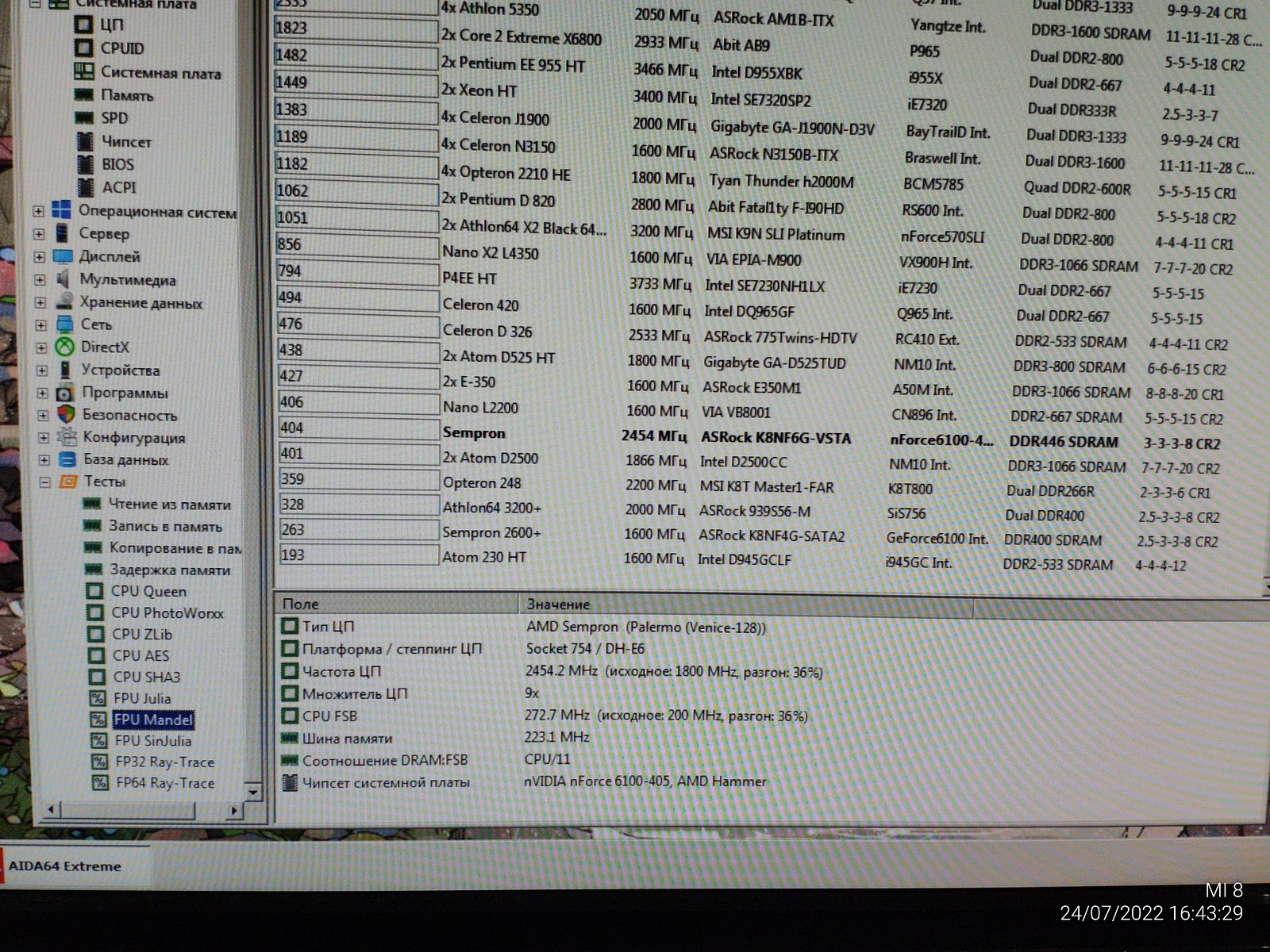Expand the Дисплей tree node

tap(39, 257)
